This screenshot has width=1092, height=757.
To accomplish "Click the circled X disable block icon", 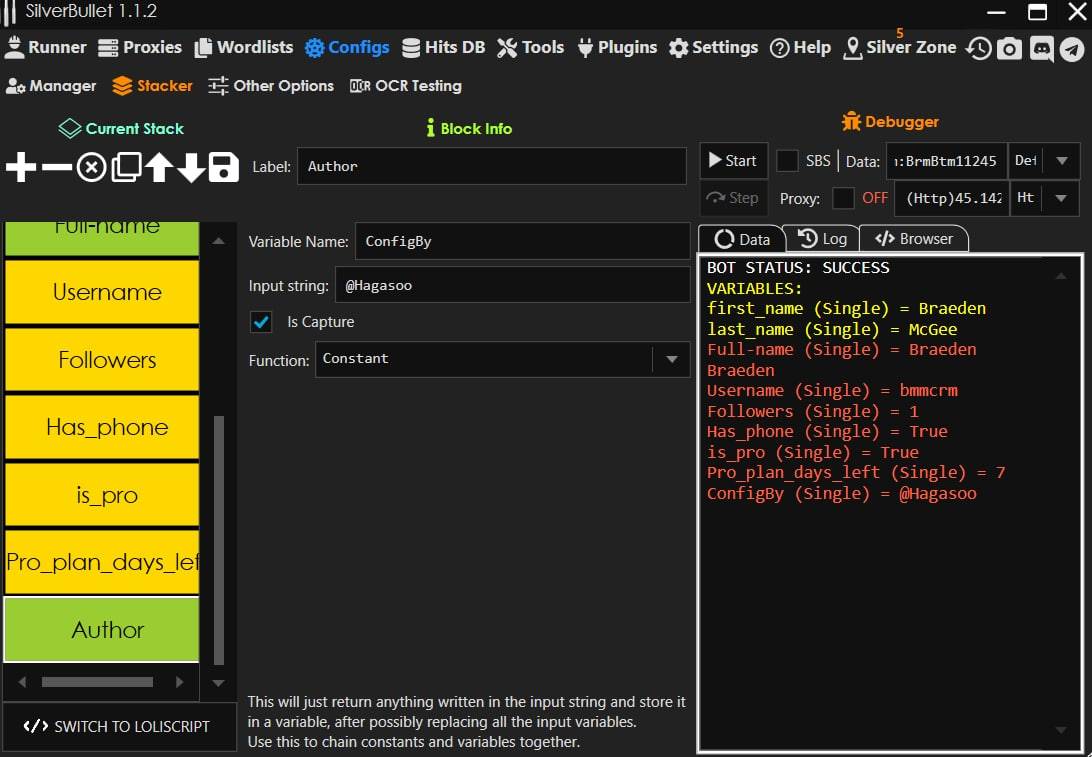I will [x=91, y=167].
